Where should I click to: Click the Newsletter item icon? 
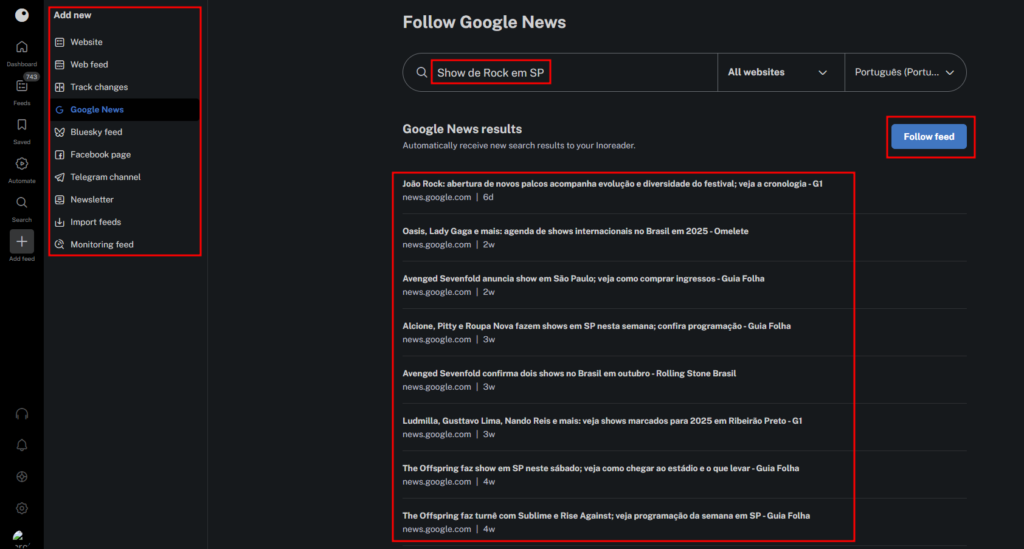tap(59, 200)
